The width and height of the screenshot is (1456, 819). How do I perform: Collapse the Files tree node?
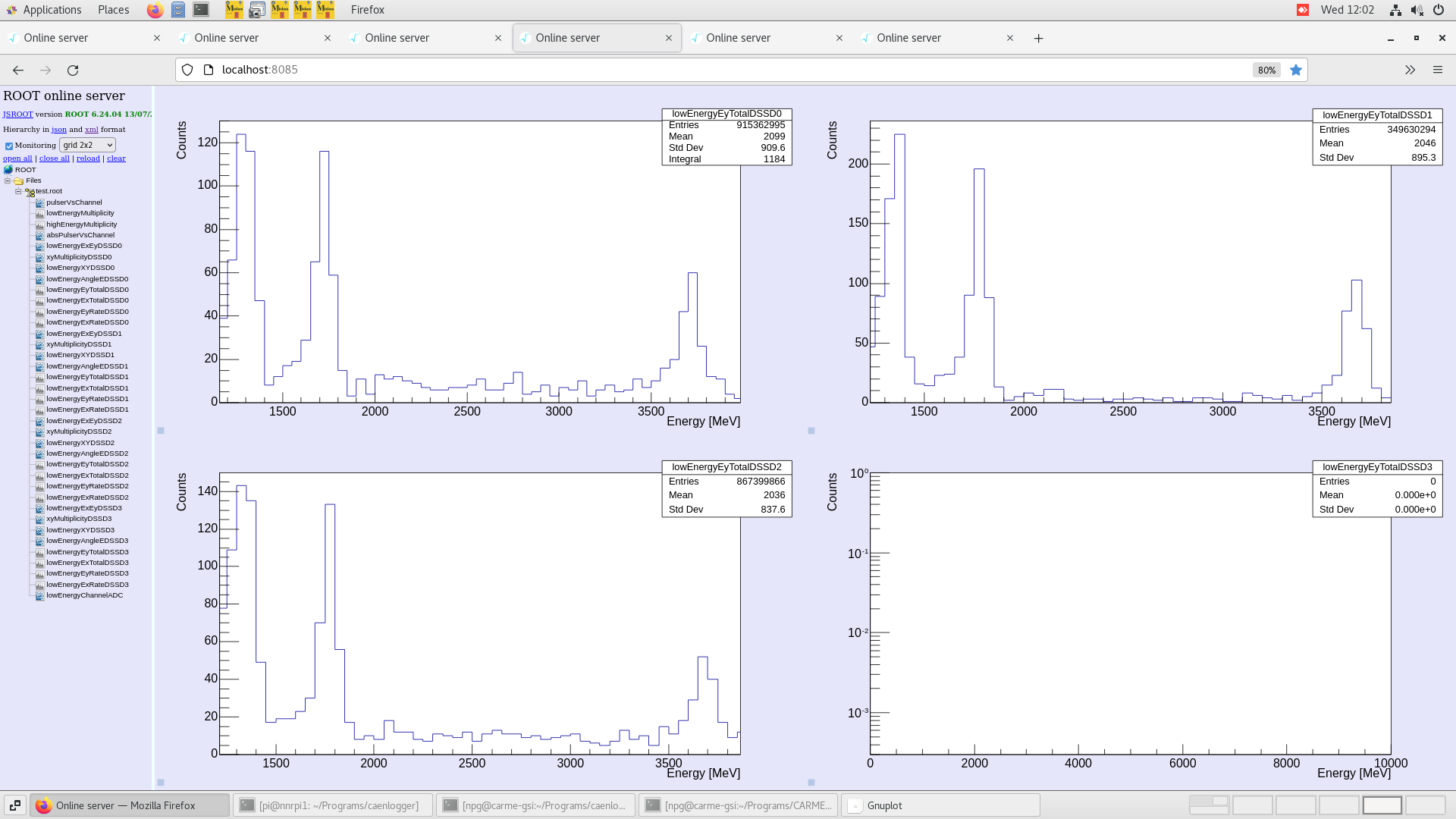tap(8, 181)
